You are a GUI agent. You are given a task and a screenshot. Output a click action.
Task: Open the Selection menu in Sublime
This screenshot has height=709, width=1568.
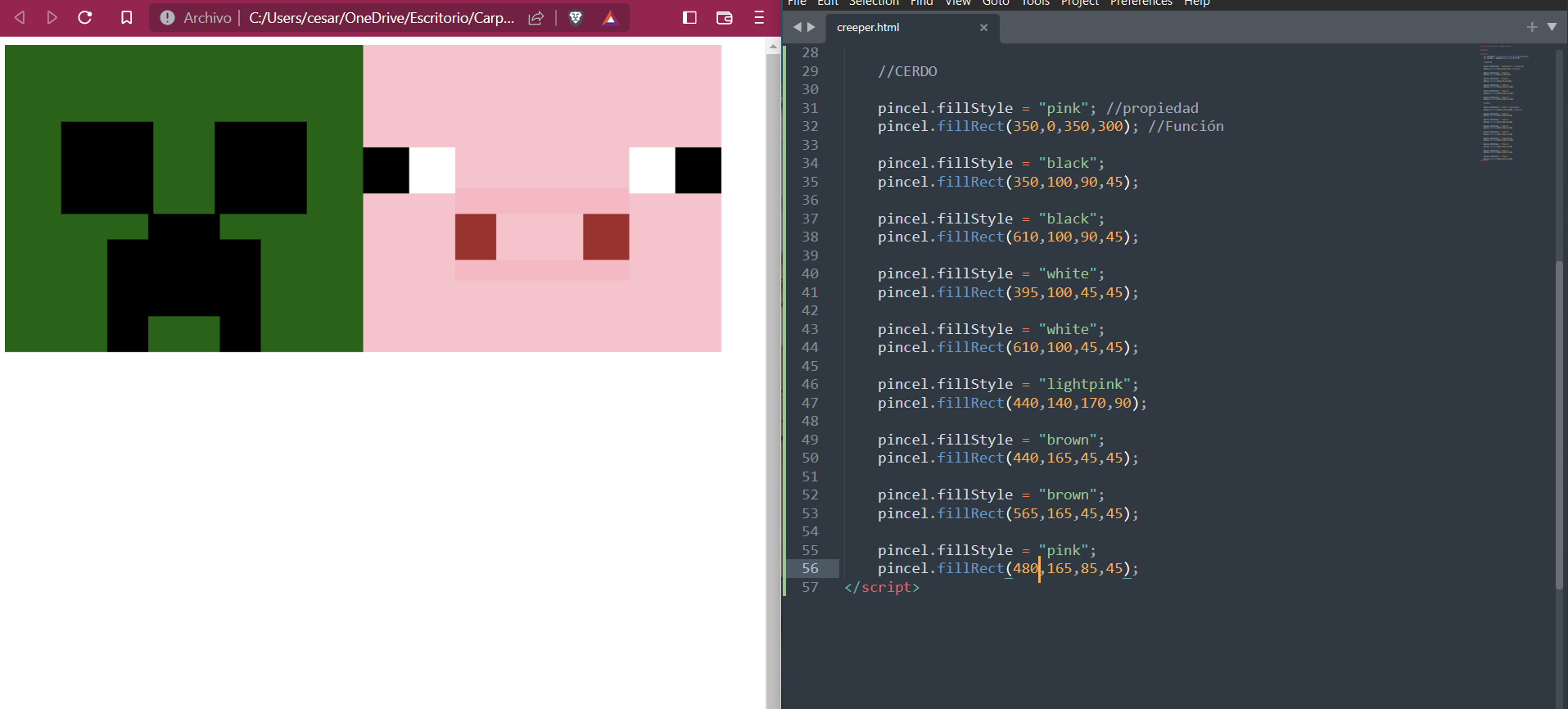[874, 2]
